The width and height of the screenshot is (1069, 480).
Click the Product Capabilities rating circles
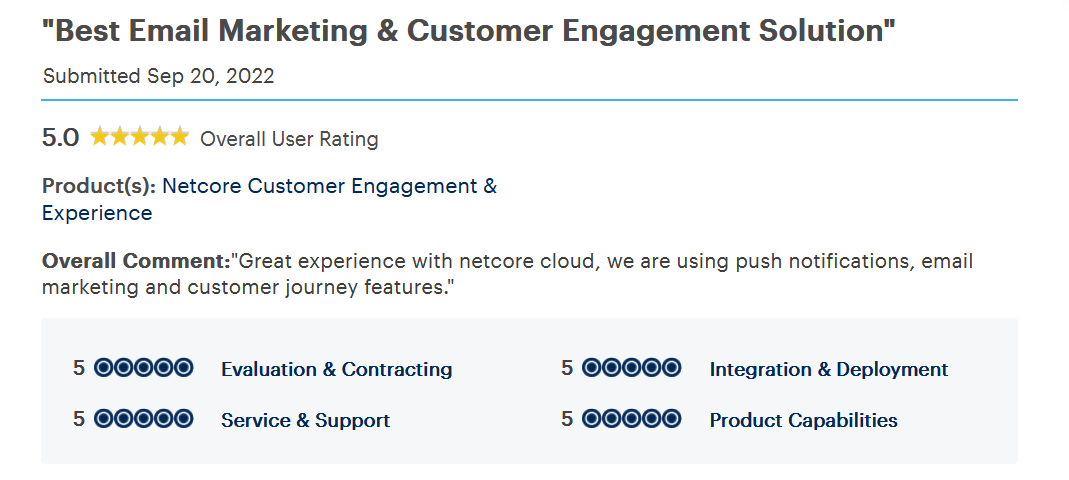point(632,419)
